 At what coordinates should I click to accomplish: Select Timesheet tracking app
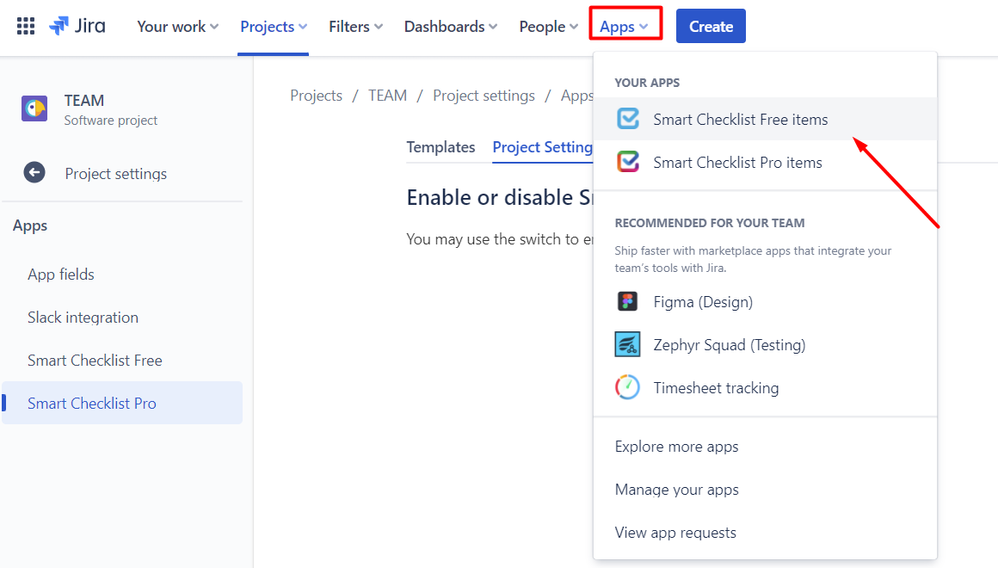765,388
